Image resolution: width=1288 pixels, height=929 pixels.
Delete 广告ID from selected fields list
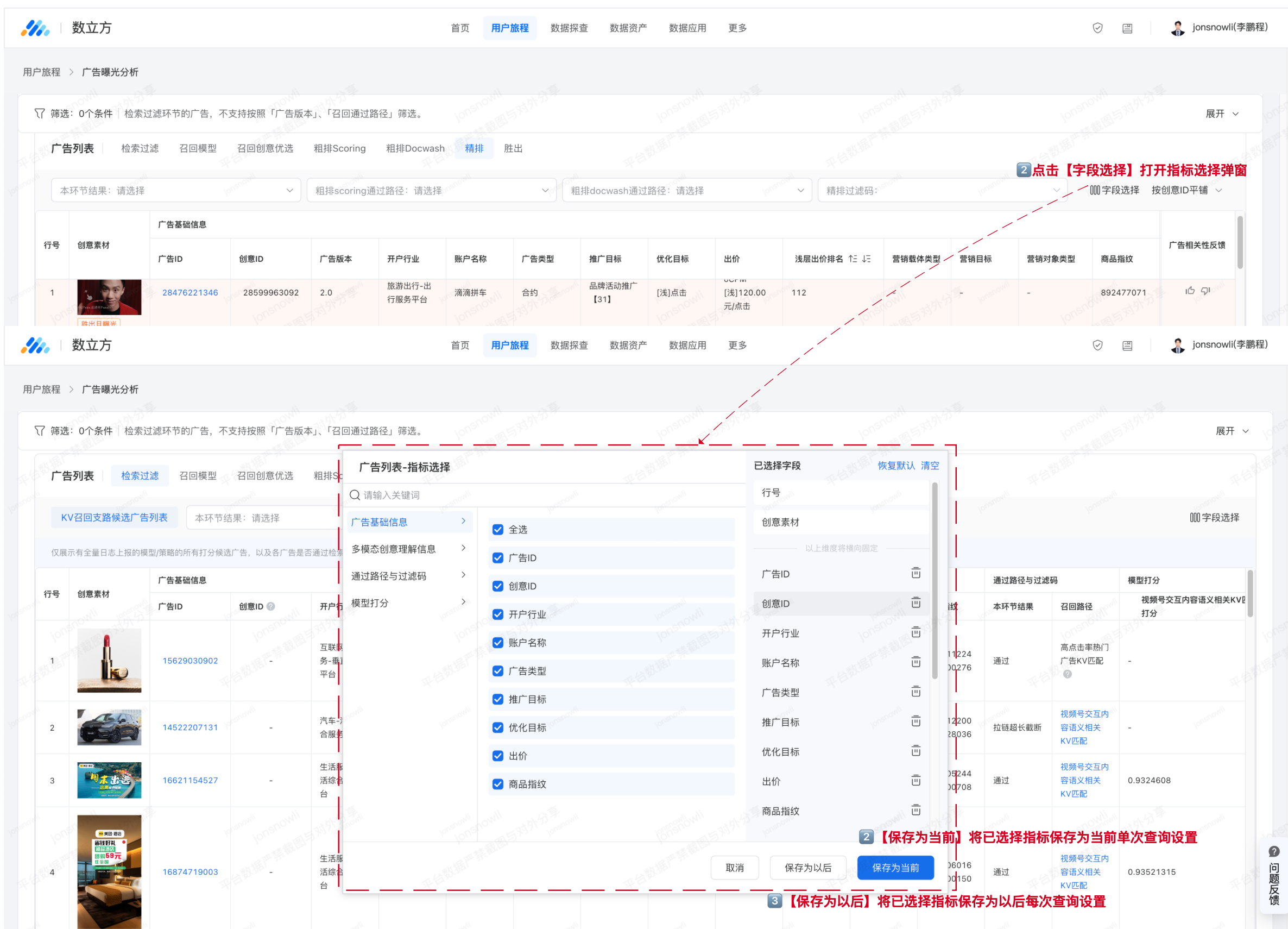(x=916, y=573)
